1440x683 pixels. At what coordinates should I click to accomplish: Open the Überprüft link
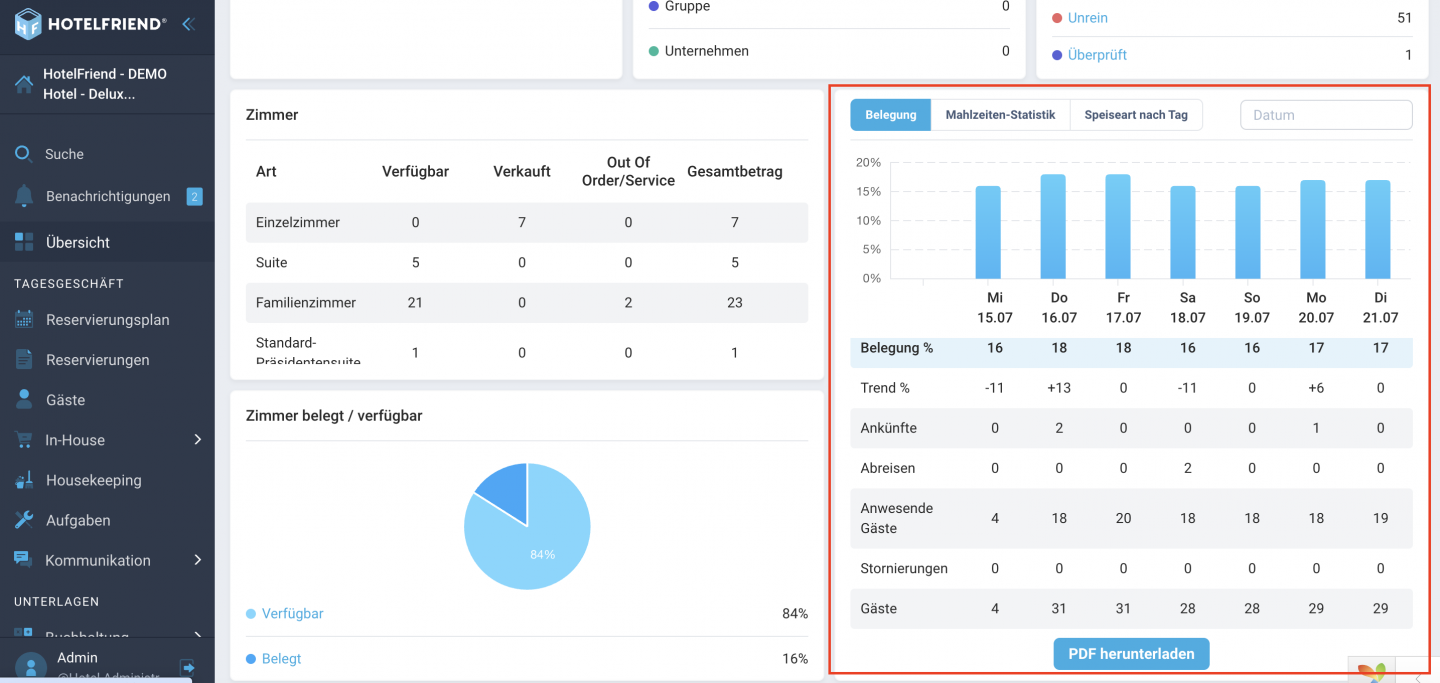[x=1097, y=55]
